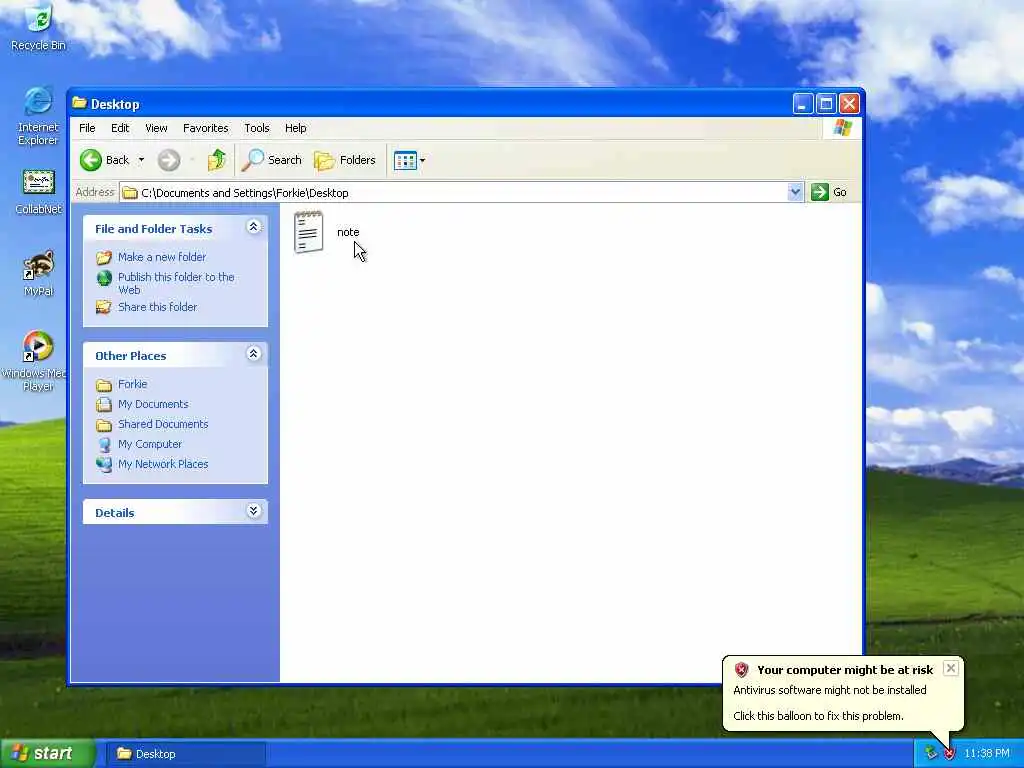Click the Start button

point(47,754)
